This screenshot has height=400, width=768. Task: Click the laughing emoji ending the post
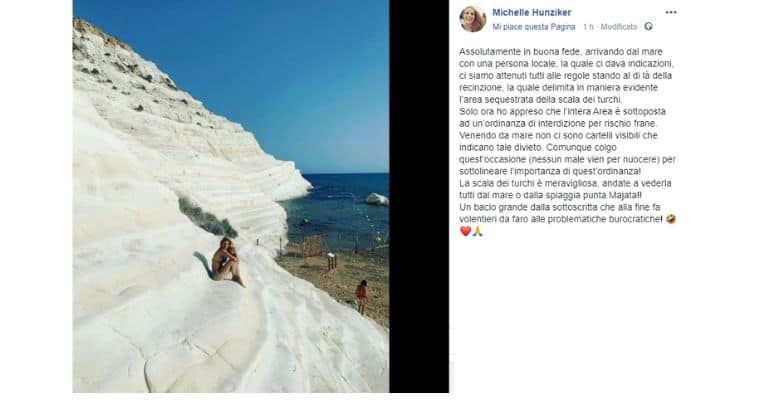(671, 219)
